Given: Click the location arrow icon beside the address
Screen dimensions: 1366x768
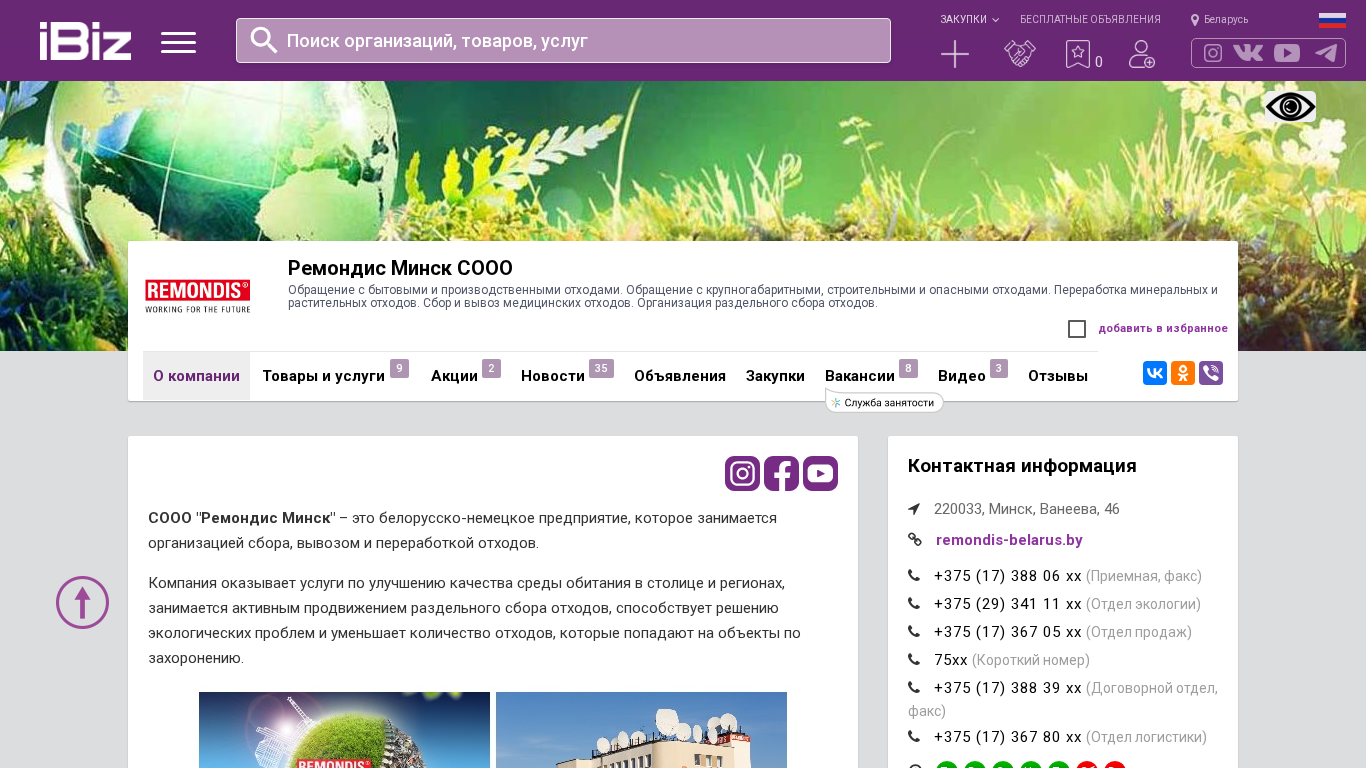Looking at the screenshot, I should coord(914,509).
